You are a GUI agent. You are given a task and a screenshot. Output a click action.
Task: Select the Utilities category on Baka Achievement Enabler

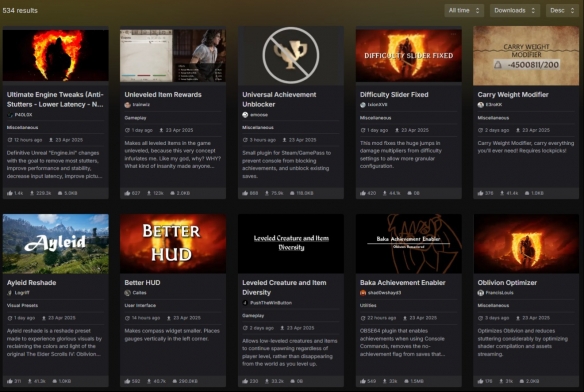[368, 306]
